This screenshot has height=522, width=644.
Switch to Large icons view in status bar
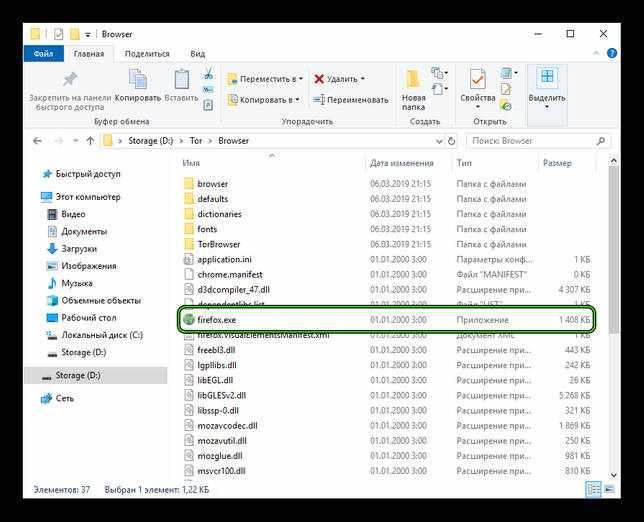(x=609, y=489)
